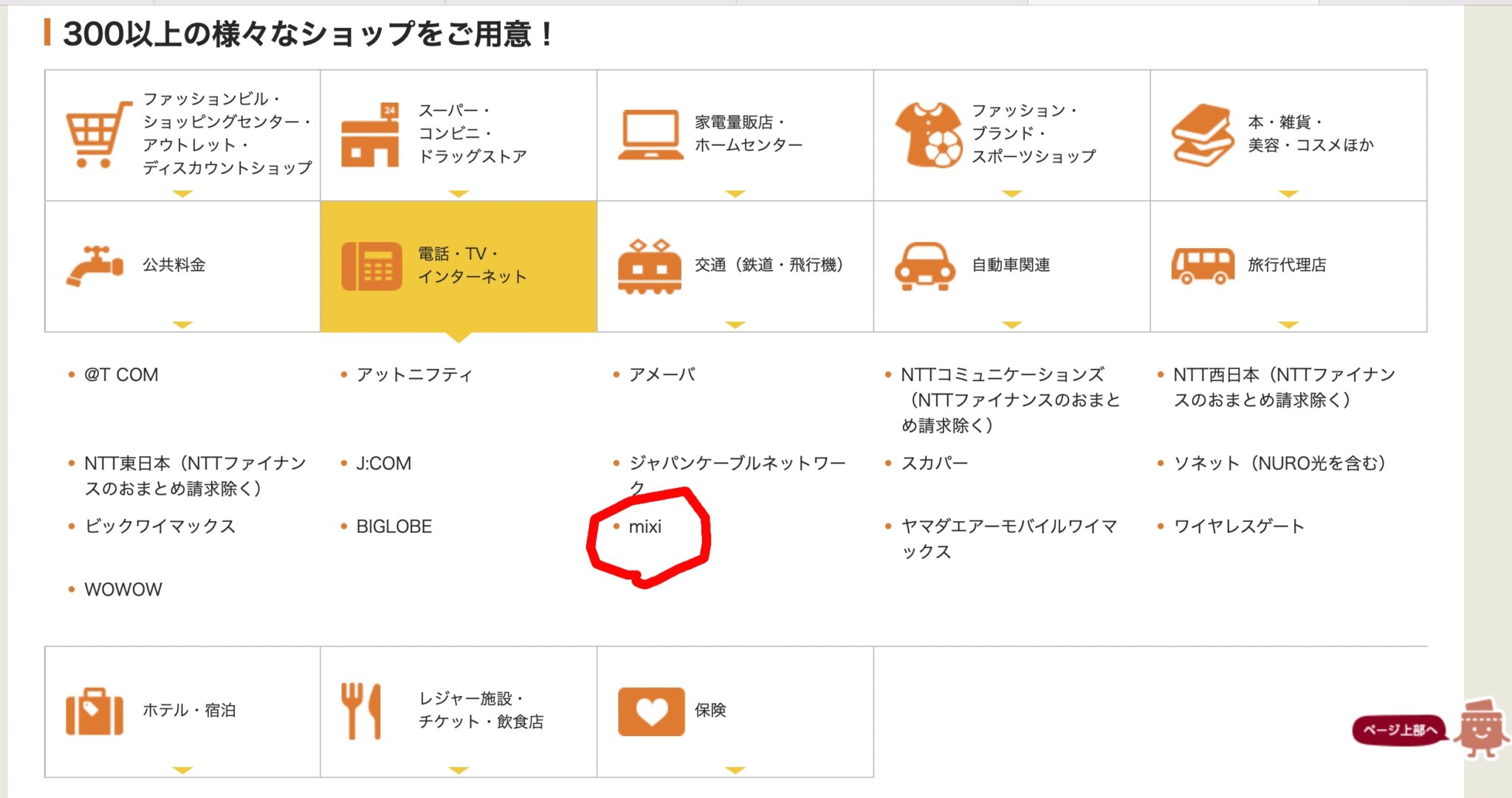The width and height of the screenshot is (1512, 798).
Task: Expand 旅行代理店 category arrow
Action: tap(1288, 325)
